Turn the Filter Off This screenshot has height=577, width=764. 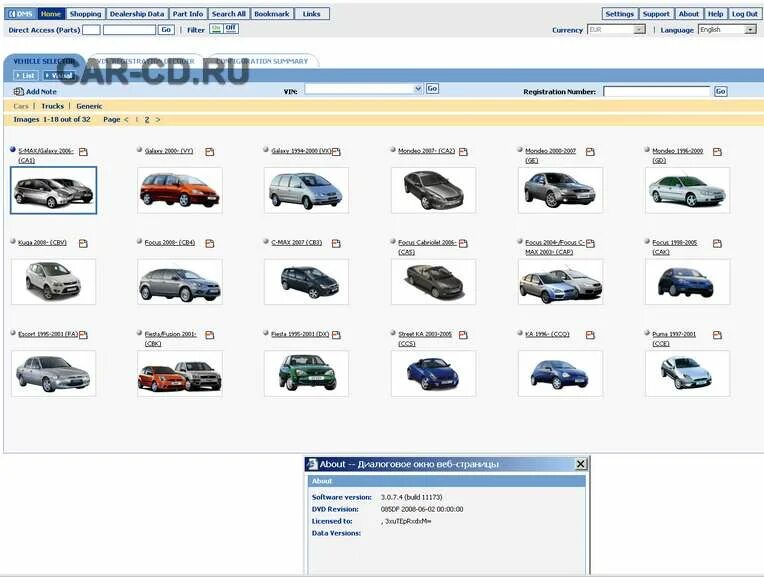[231, 29]
